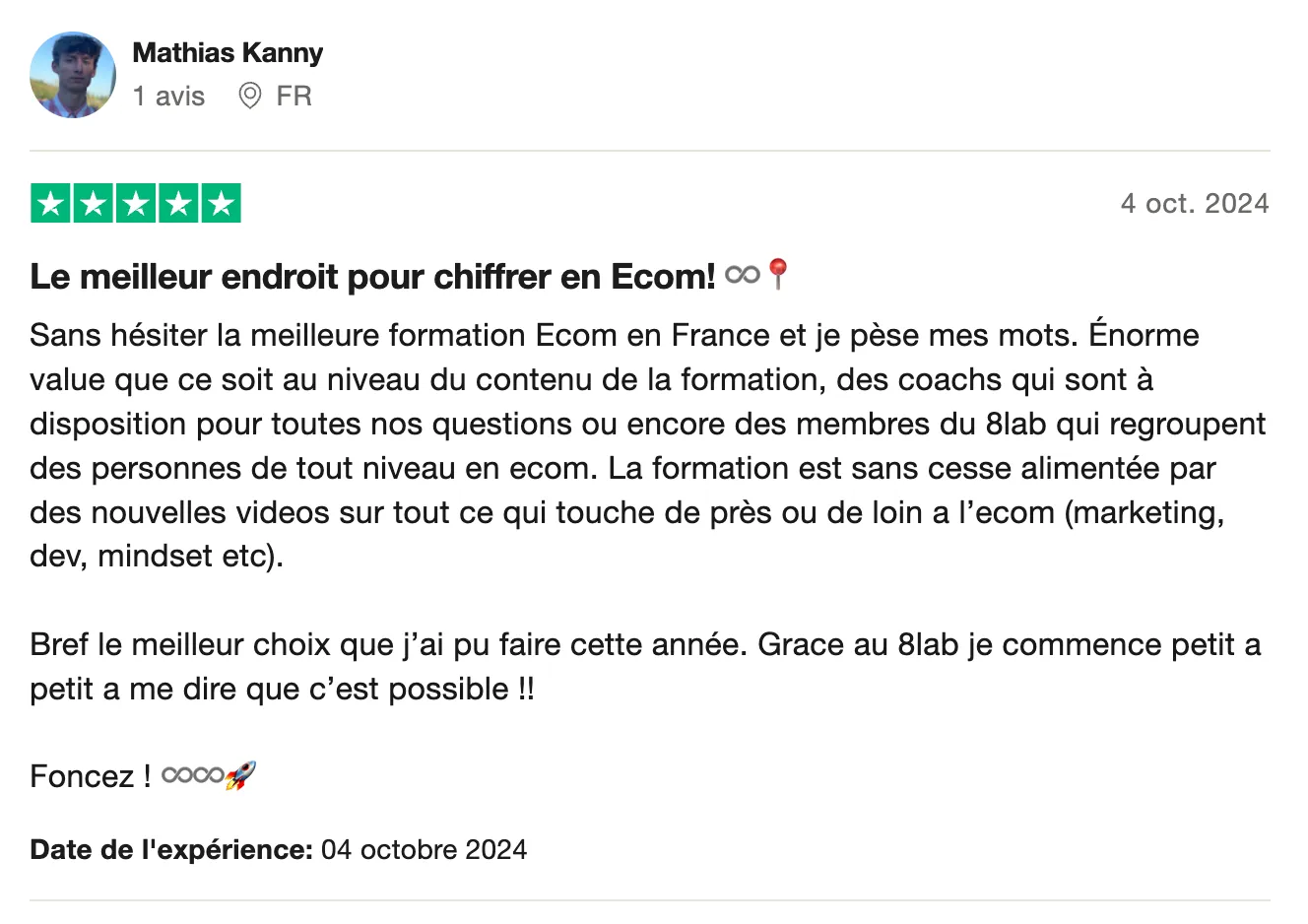Click the red pushpin emoji in the title
1308x924 pixels.
click(778, 274)
